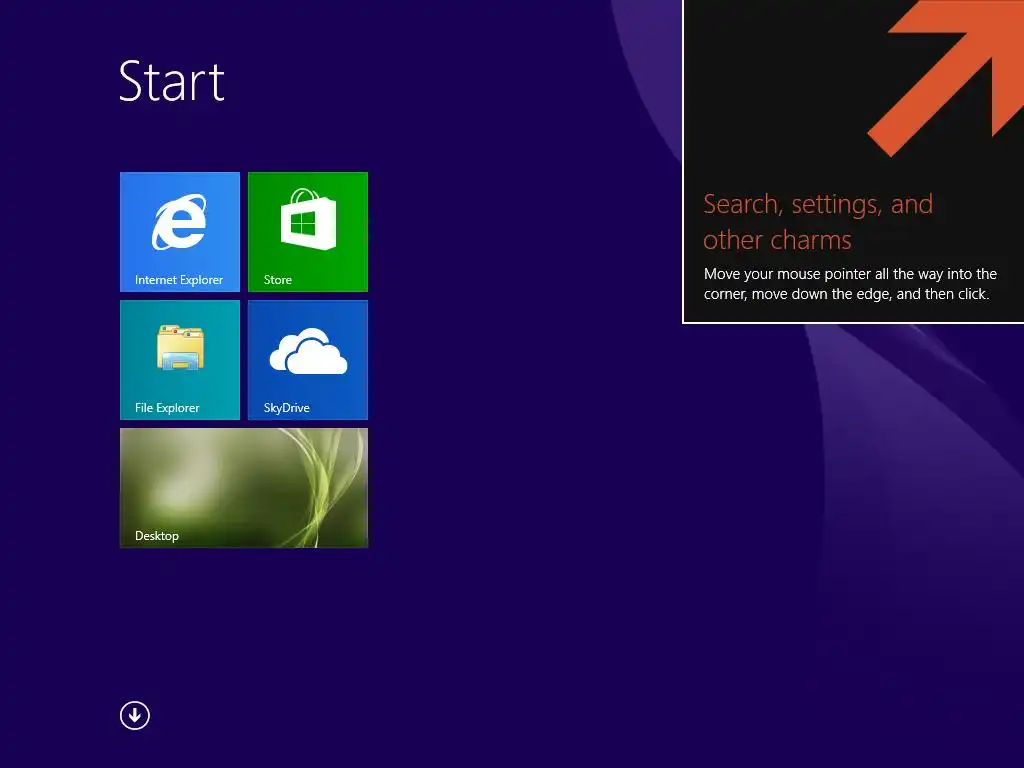Viewport: 1024px width, 768px height.
Task: Click the 'Search, settings, and other charms' heading
Action: click(818, 222)
